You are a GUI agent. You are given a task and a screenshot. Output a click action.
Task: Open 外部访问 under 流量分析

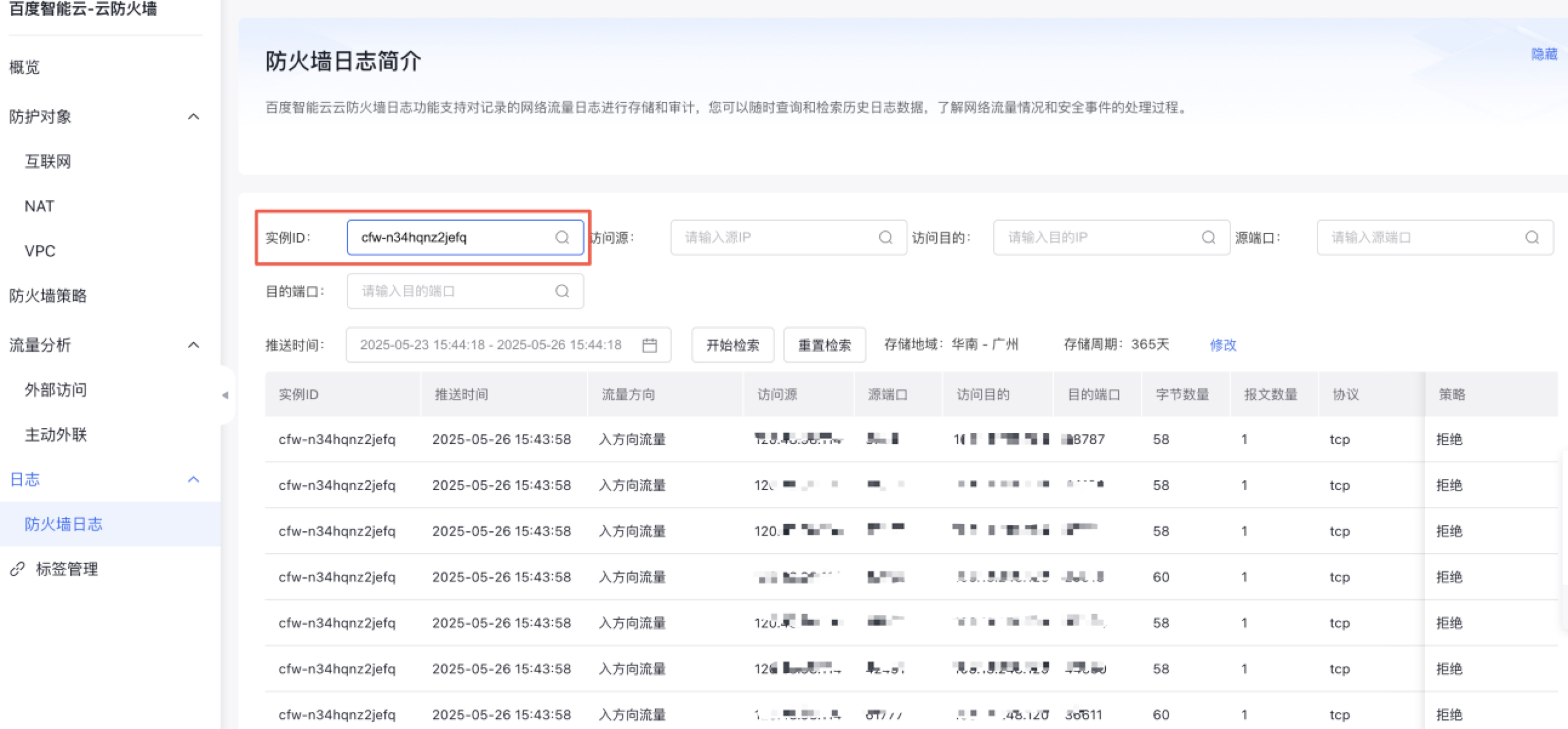(55, 390)
